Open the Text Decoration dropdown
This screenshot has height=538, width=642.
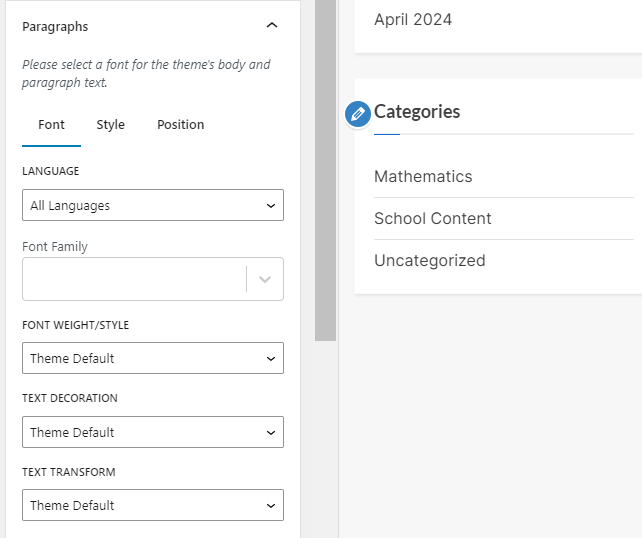click(152, 432)
